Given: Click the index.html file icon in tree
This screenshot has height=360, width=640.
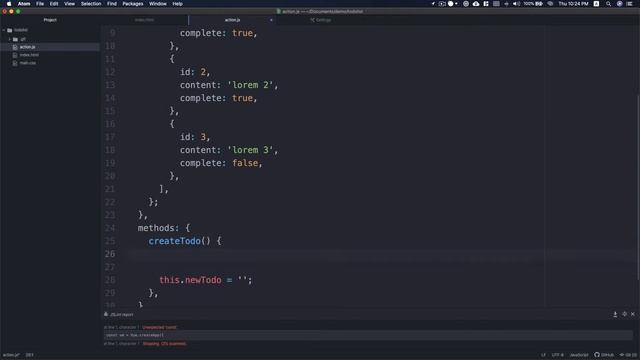Looking at the screenshot, I should [x=15, y=55].
